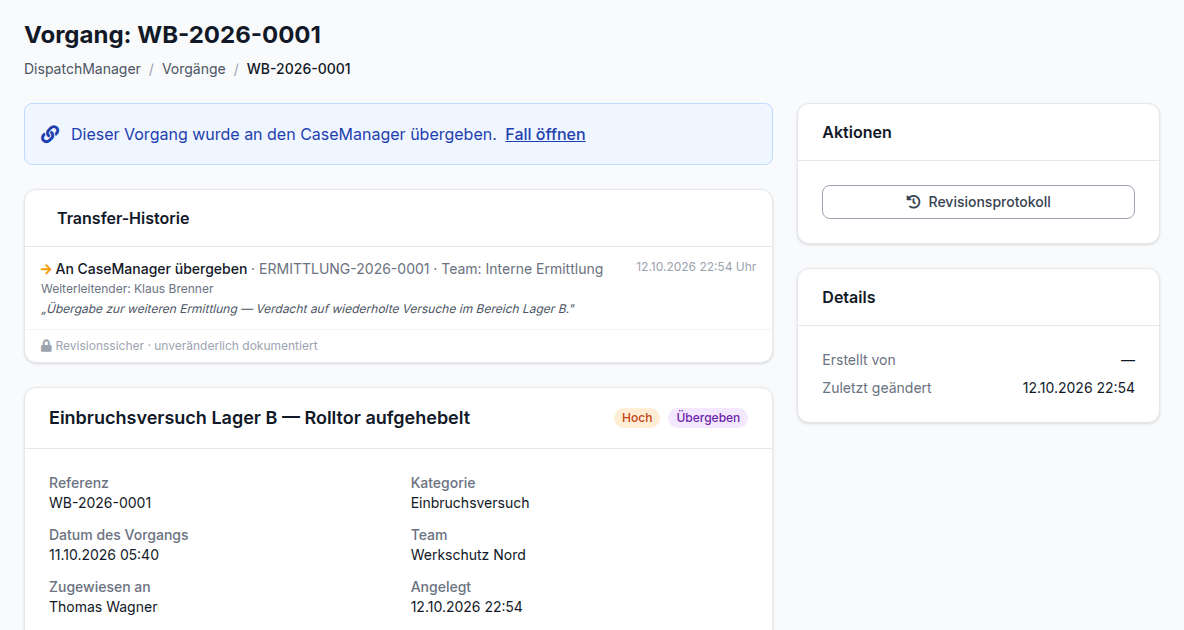Click the Kategorie value Einbruchsversuch
This screenshot has height=630, width=1184.
470,503
